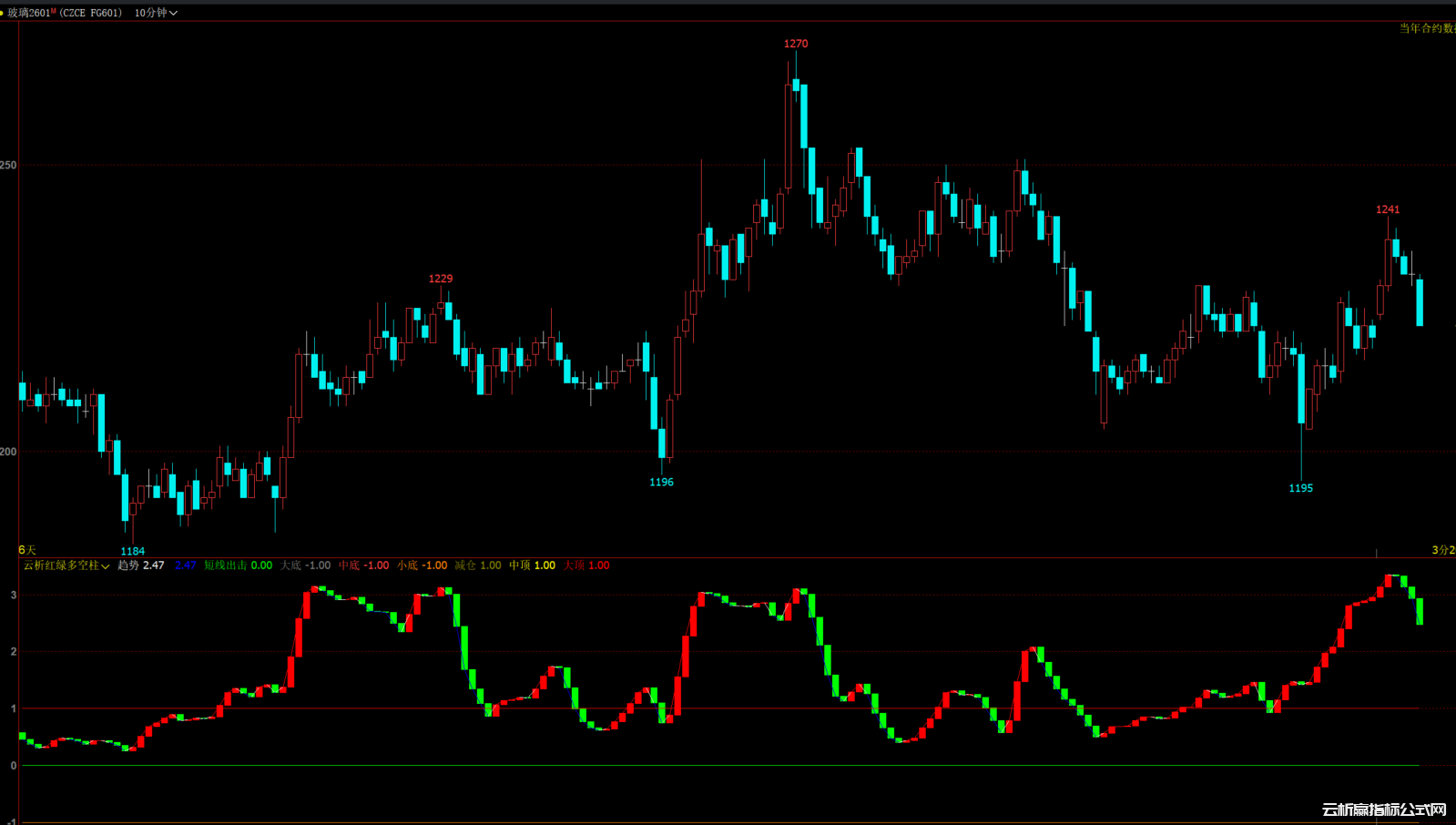Click the 玻璃2601 contract title
Screen dimensions: 1456x825
point(29,13)
